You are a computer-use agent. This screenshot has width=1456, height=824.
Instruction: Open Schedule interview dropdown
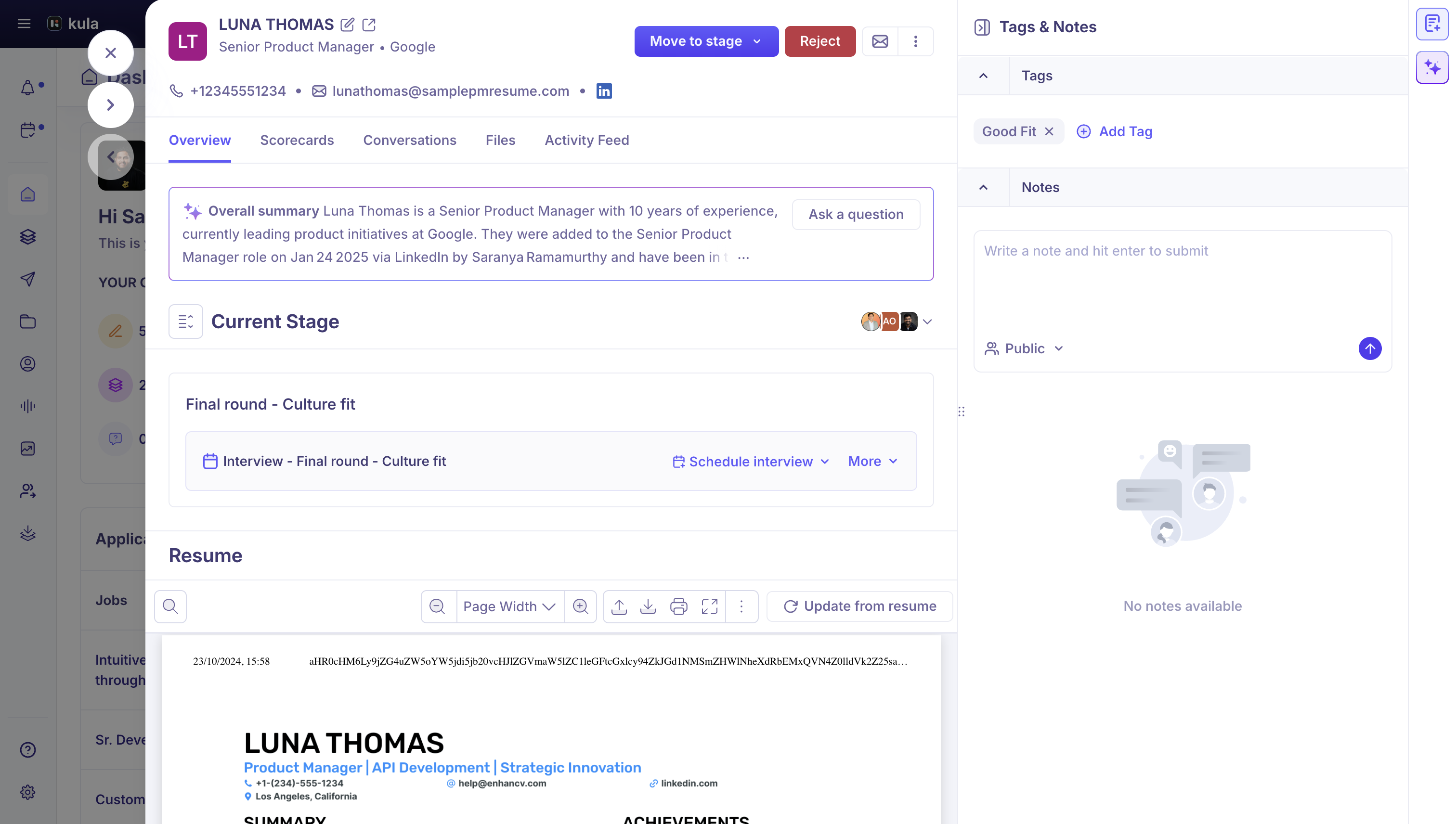click(751, 461)
